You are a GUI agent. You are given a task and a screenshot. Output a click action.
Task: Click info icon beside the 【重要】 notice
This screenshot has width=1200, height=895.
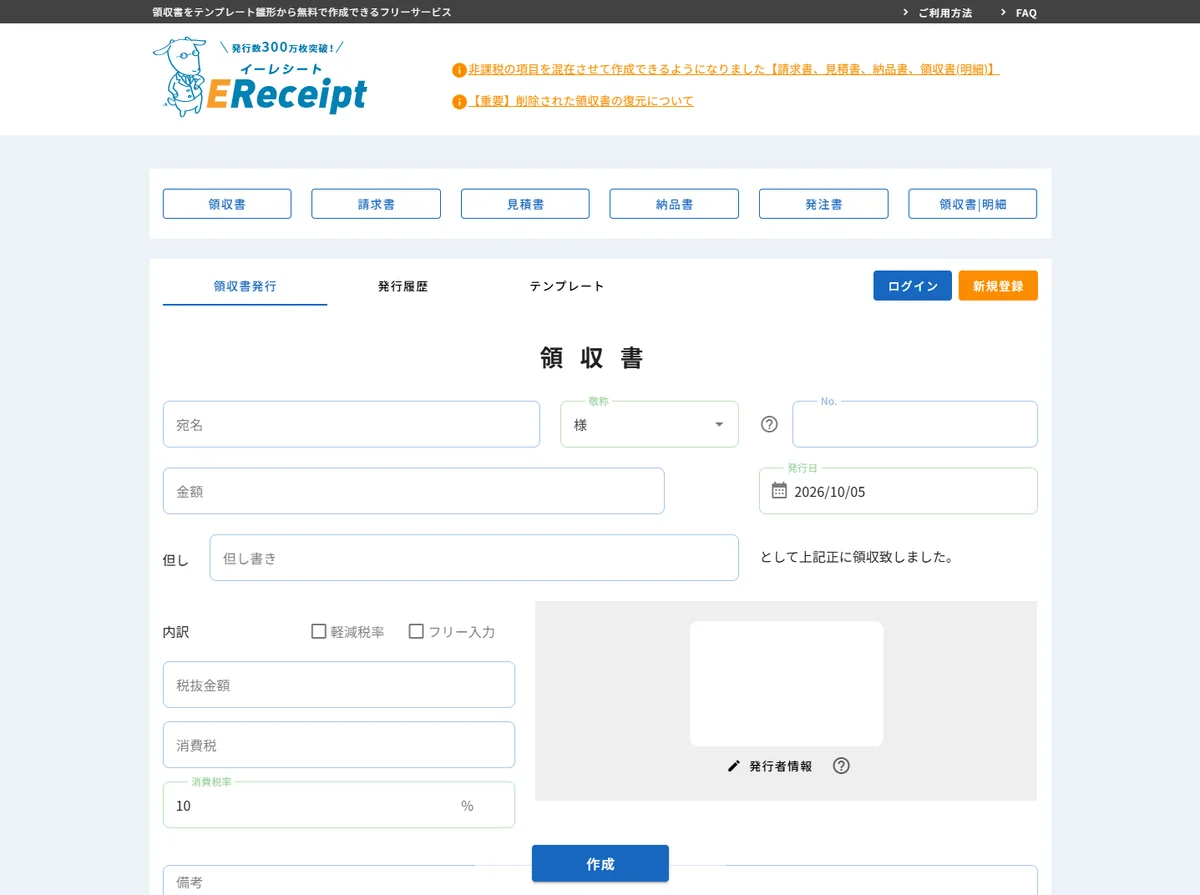(x=459, y=102)
